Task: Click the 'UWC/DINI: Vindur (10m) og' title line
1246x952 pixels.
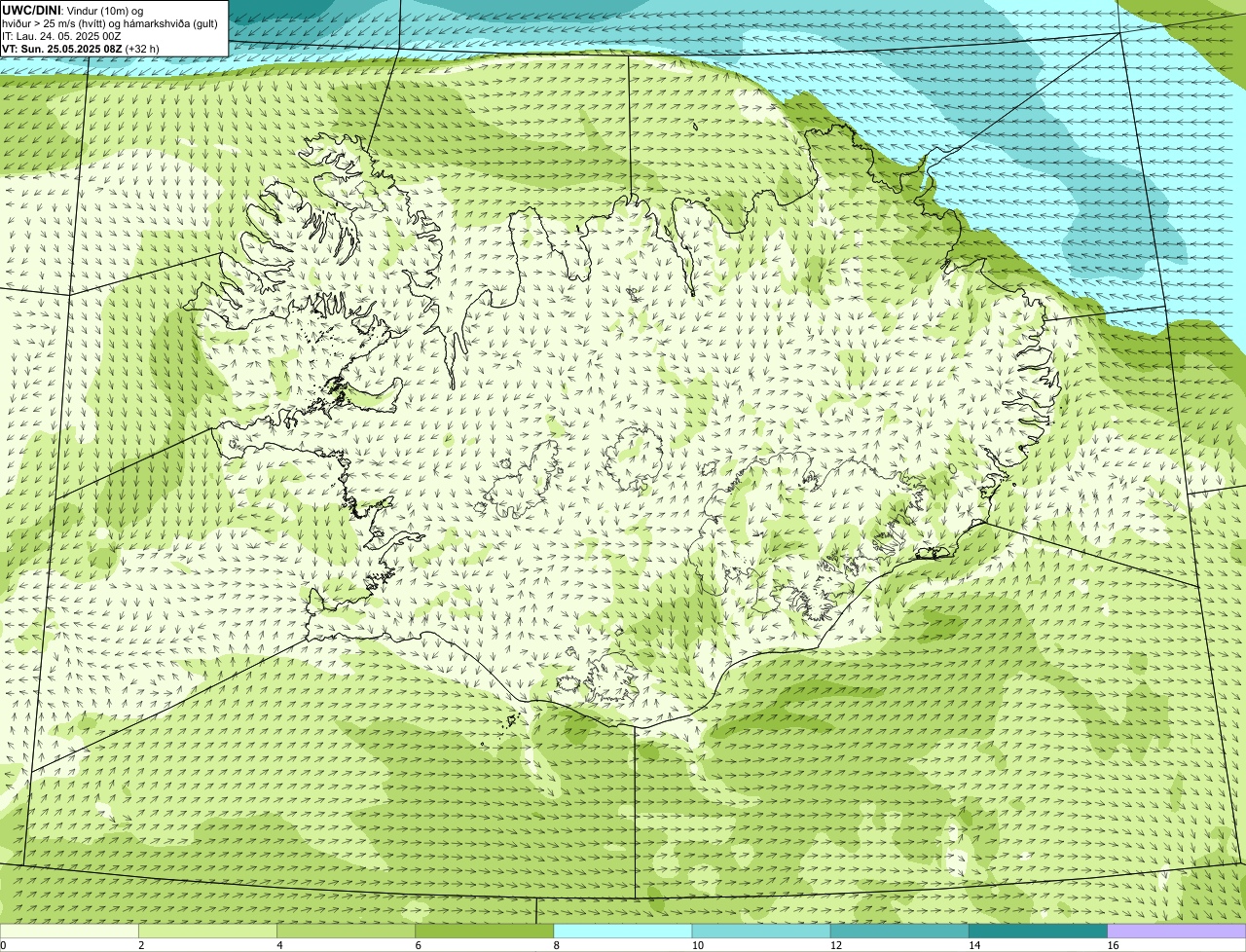Action: tap(73, 11)
